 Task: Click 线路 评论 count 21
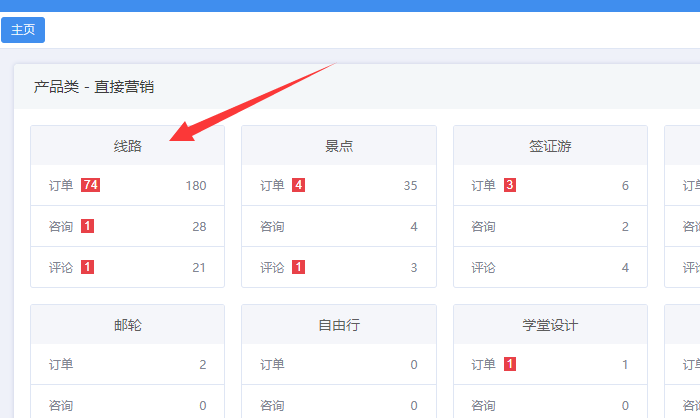(198, 268)
